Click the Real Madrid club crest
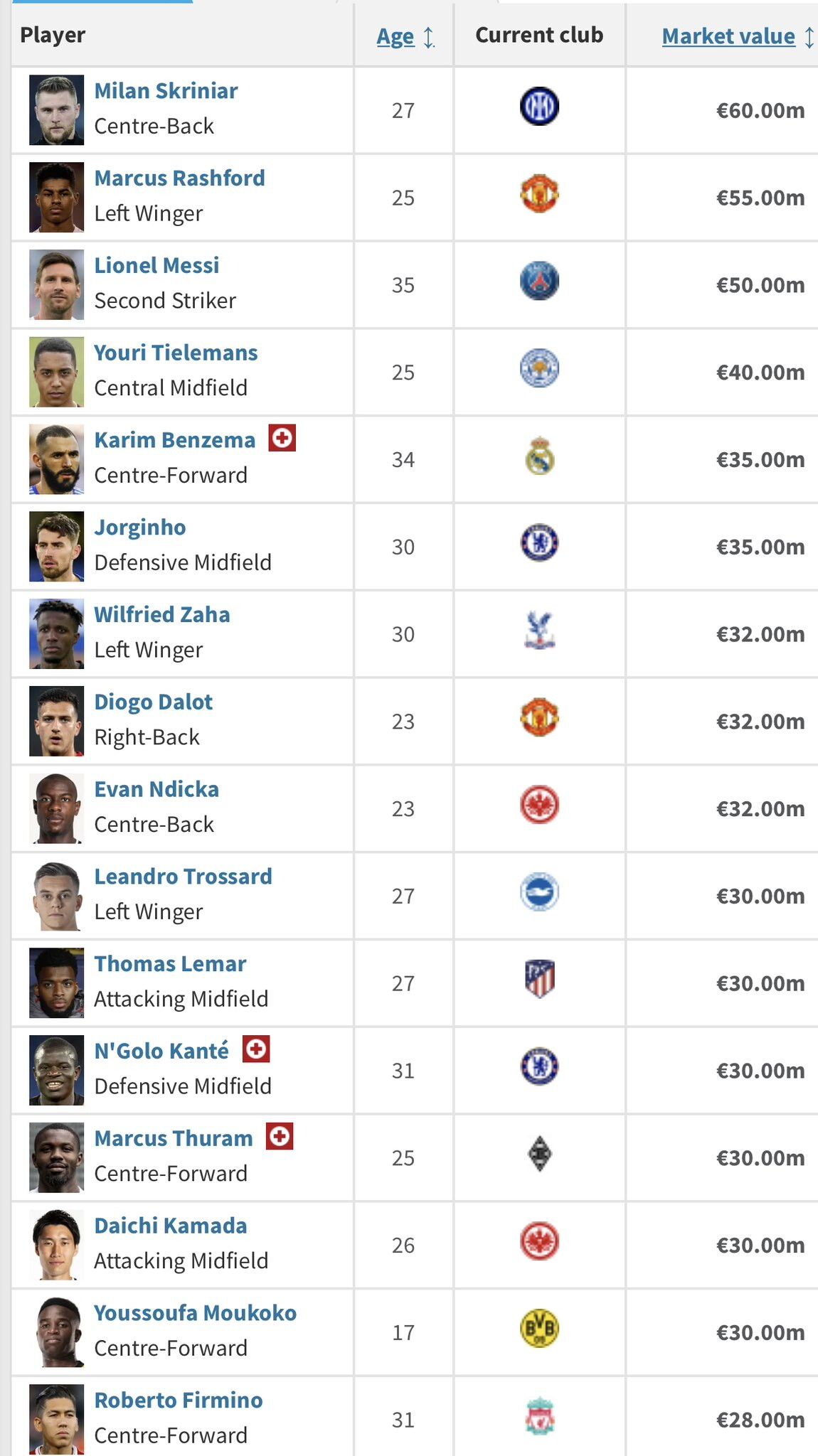818x1456 pixels. pyautogui.click(x=539, y=456)
